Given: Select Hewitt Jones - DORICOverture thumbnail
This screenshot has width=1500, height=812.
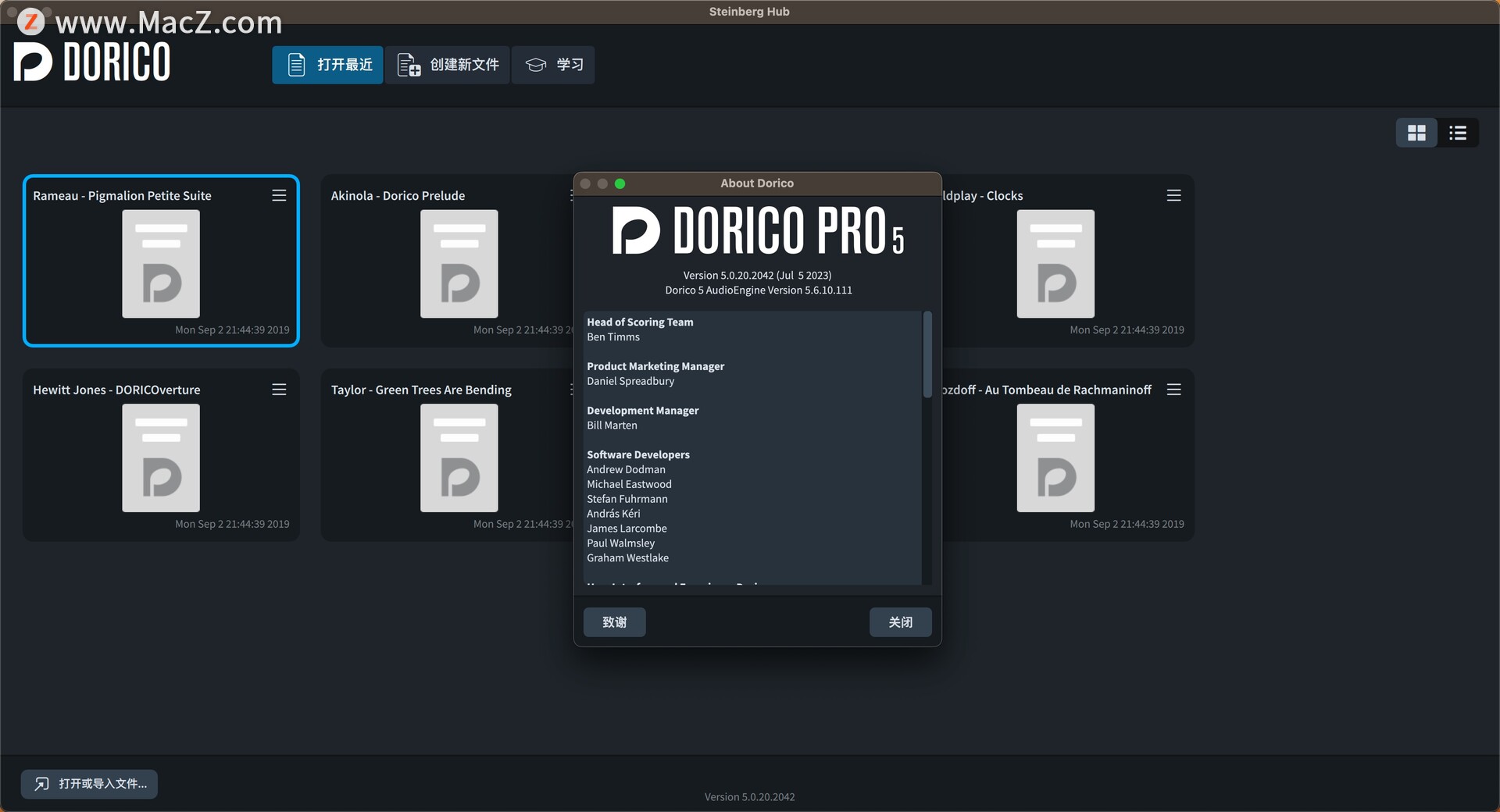Looking at the screenshot, I should point(161,458).
